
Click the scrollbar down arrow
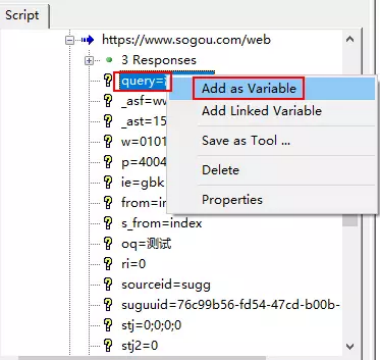[350, 347]
